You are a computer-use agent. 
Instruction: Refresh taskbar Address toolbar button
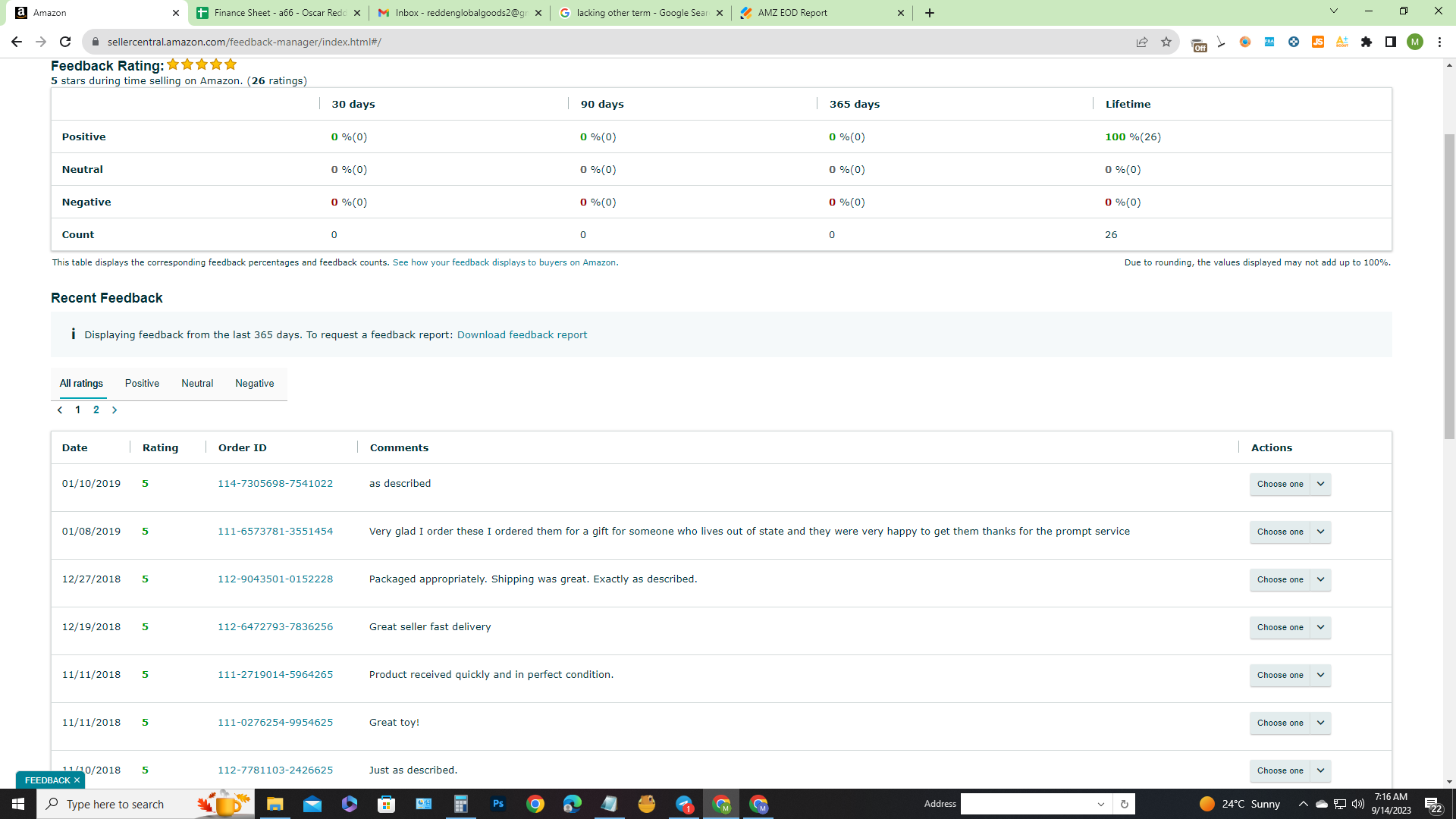click(x=1124, y=804)
